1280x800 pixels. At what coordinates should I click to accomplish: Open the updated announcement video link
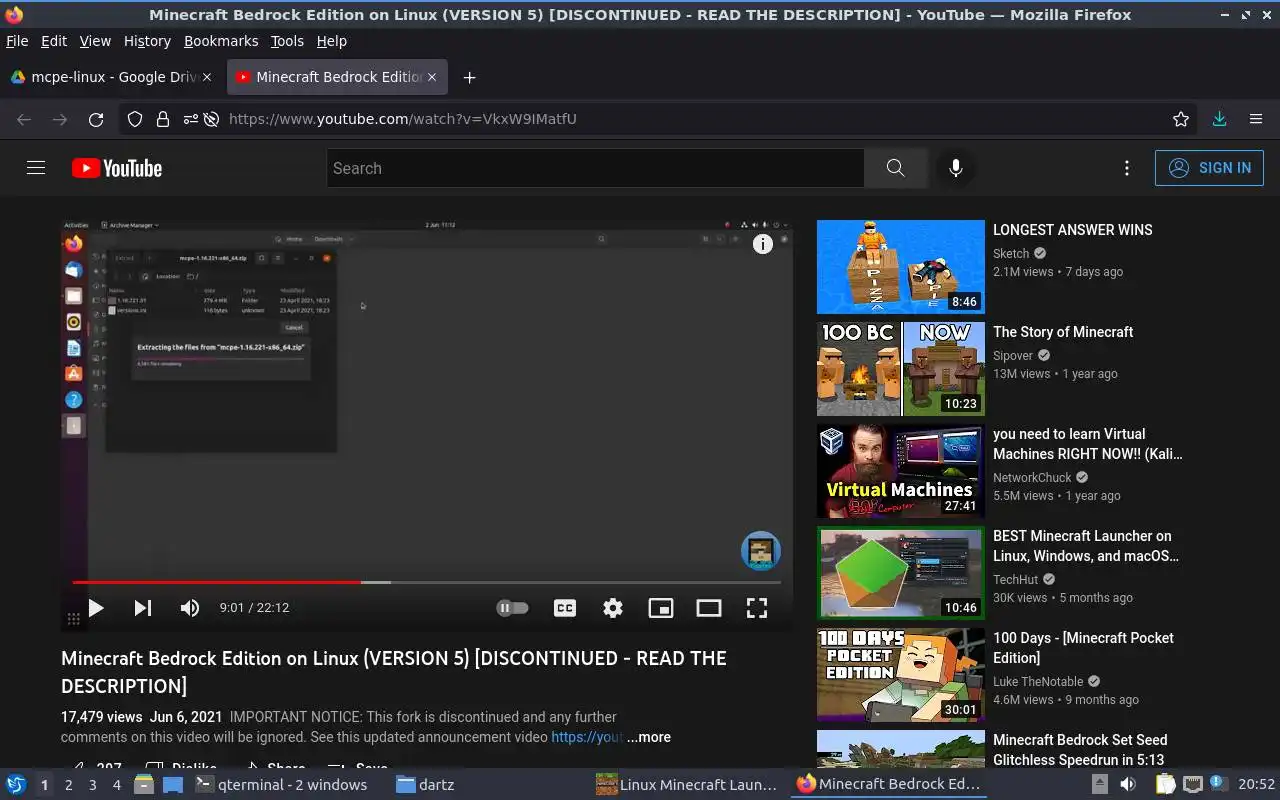[x=587, y=737]
